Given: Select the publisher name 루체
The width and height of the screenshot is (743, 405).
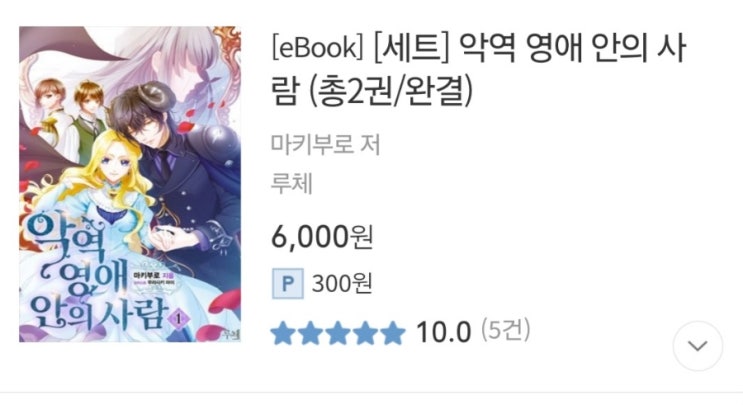Looking at the screenshot, I should click(x=291, y=184).
